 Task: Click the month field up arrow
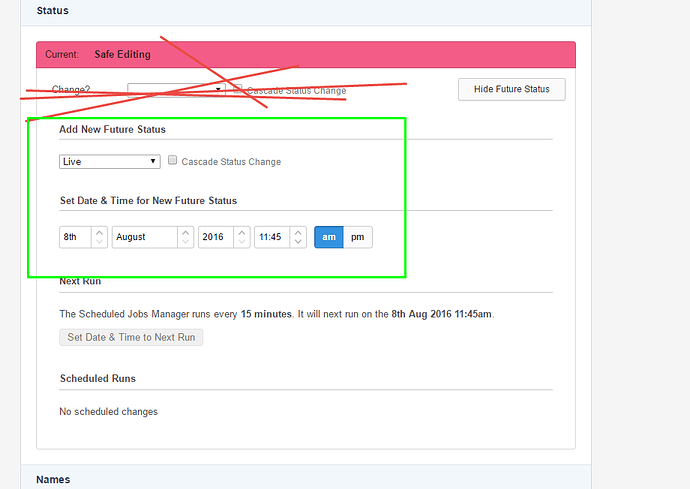pyautogui.click(x=185, y=231)
